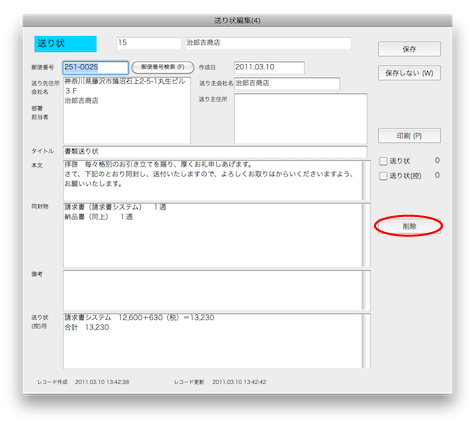The width and height of the screenshot is (475, 425).
Task: Click the 同封物 area vertical scrollbar
Action: click(x=366, y=235)
